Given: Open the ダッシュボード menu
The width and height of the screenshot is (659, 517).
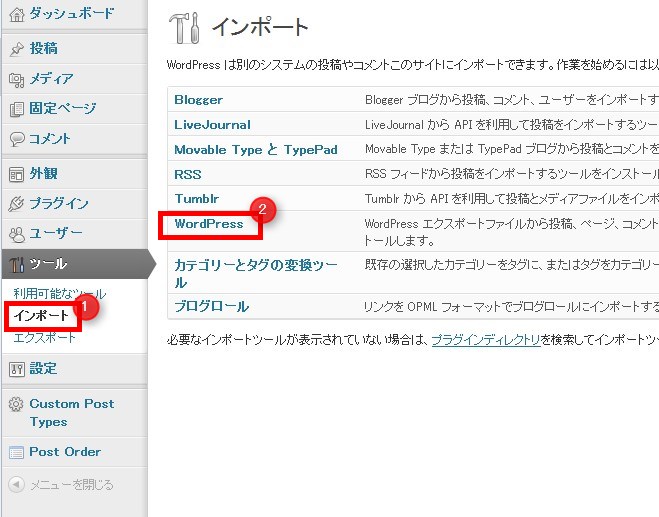Looking at the screenshot, I should click(x=74, y=14).
